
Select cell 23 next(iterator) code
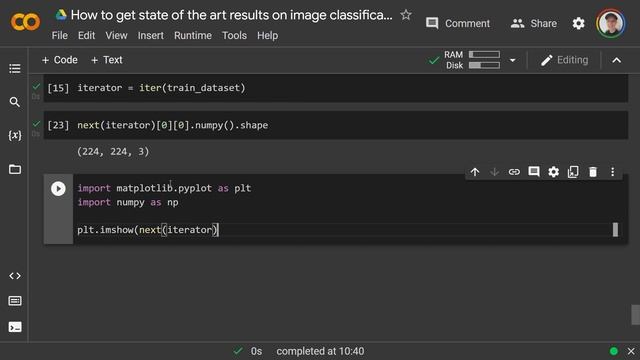click(173, 125)
